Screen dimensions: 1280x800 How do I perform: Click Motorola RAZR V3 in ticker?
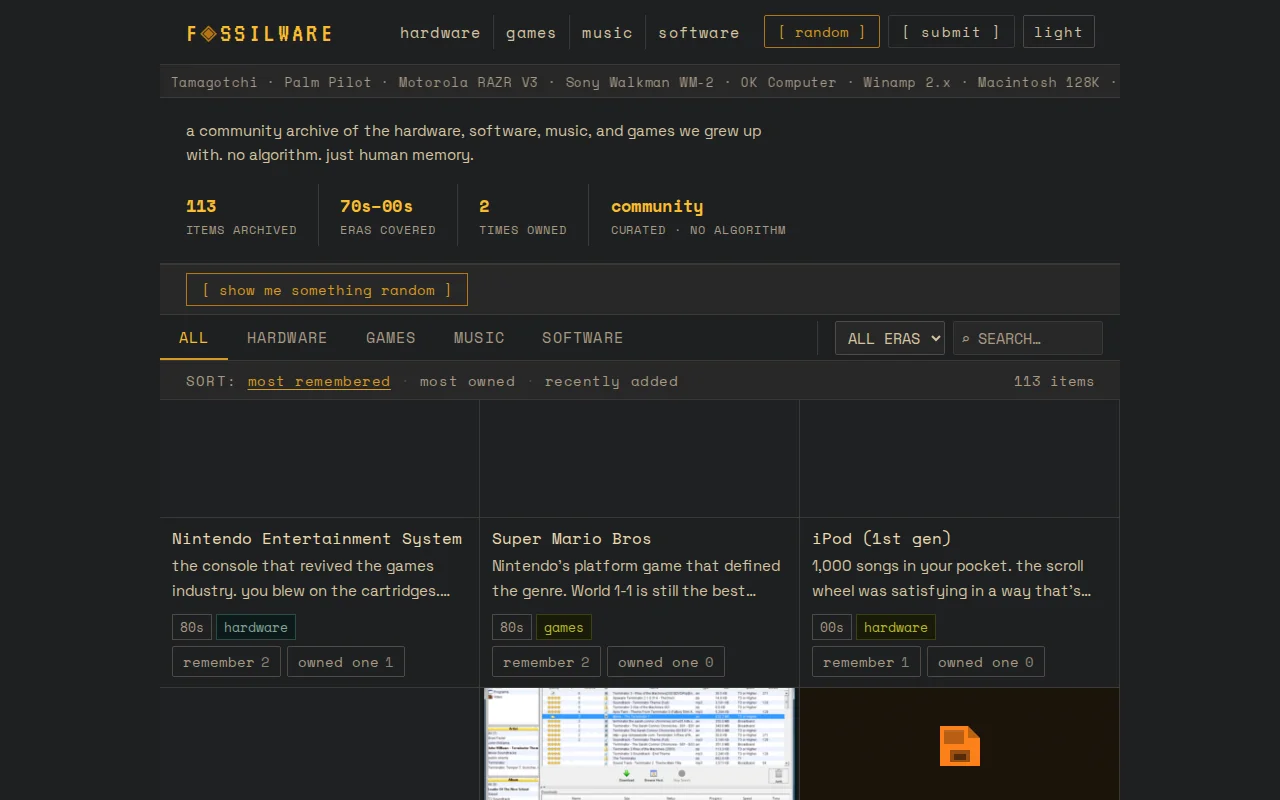[x=468, y=82]
